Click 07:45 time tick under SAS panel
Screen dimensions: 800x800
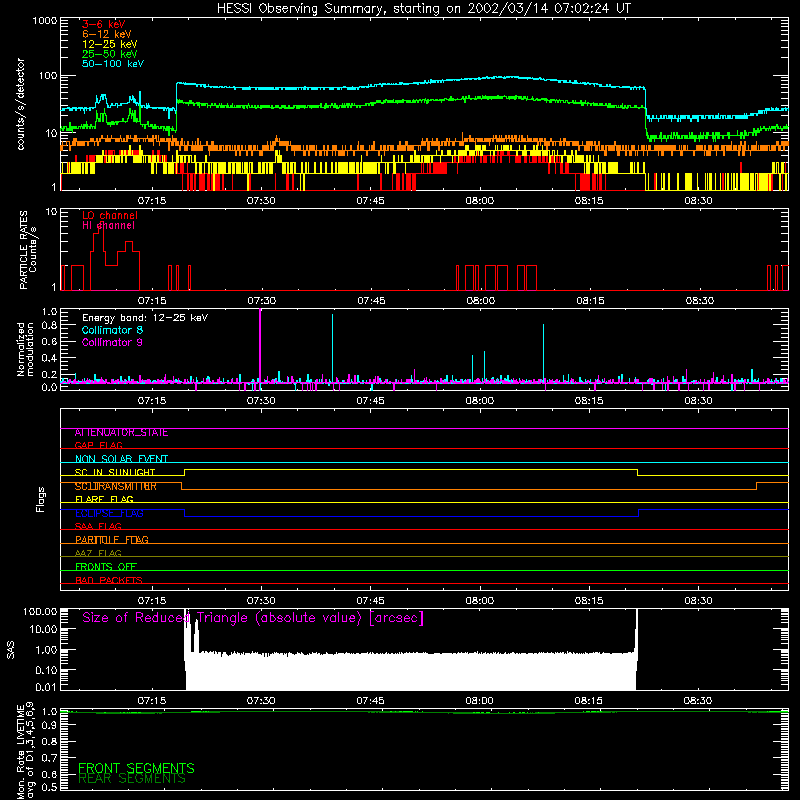[370, 701]
